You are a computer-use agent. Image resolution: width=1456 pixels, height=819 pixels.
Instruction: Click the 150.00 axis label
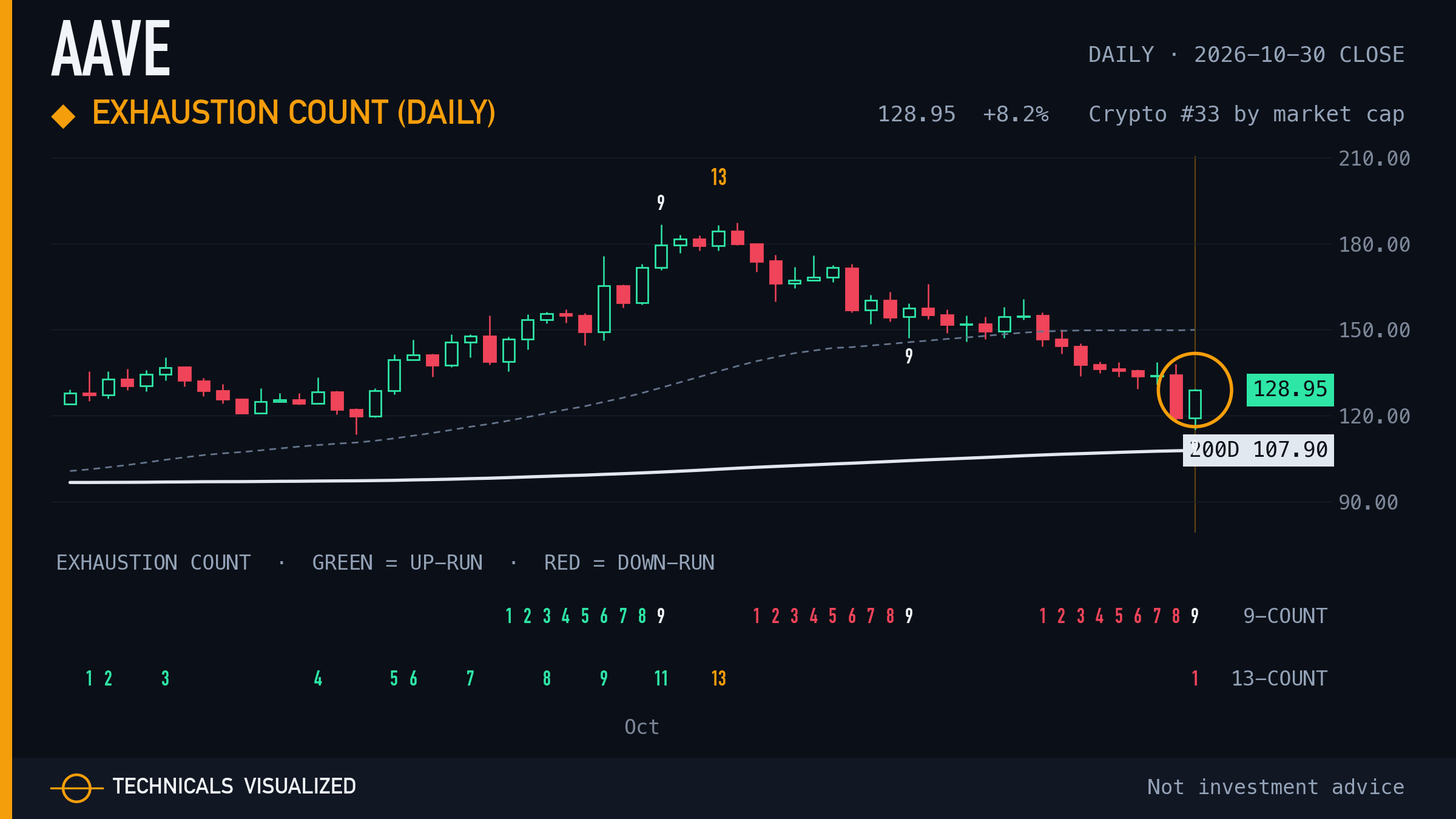coord(1374,331)
